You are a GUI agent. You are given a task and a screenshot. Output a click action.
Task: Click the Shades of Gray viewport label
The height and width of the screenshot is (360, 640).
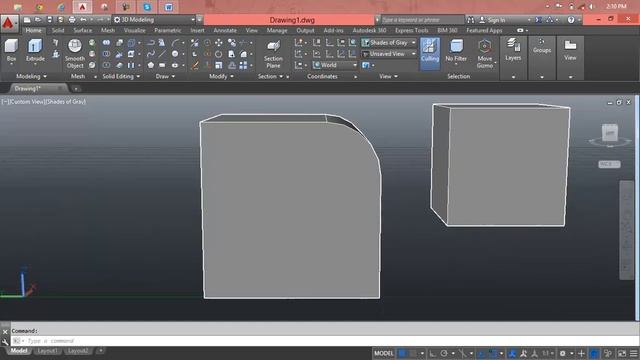coord(65,102)
